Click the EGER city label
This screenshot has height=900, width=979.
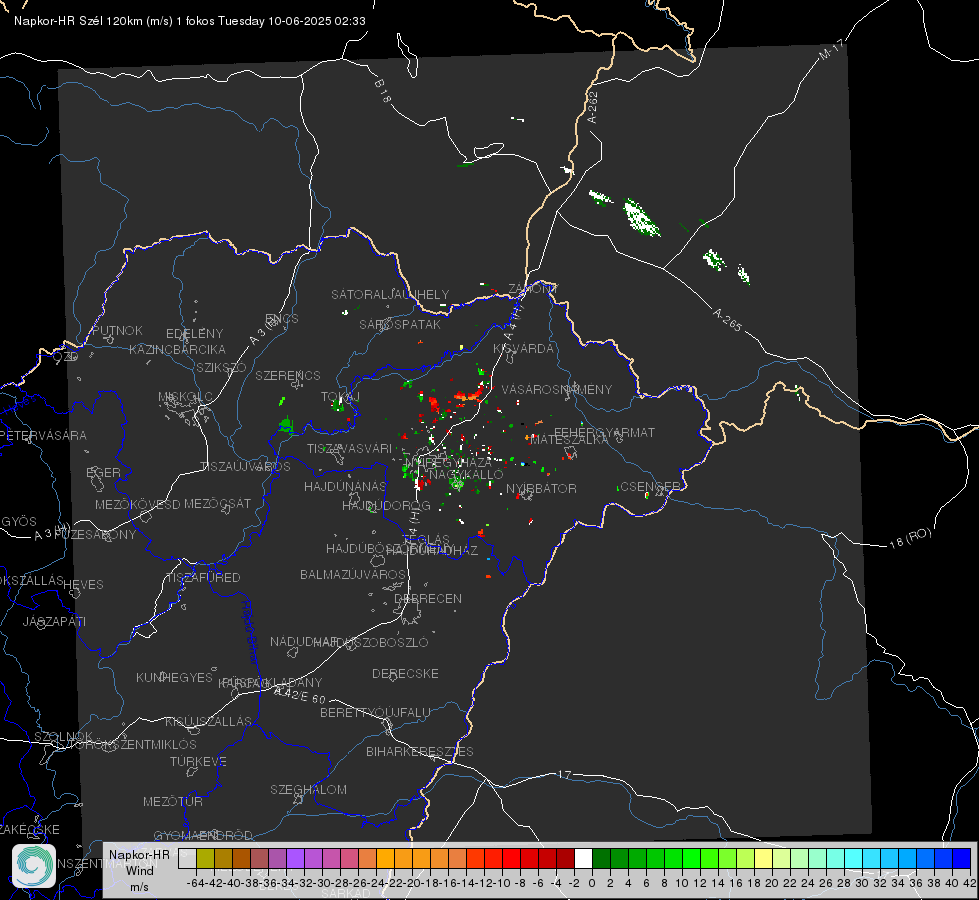[x=103, y=472]
